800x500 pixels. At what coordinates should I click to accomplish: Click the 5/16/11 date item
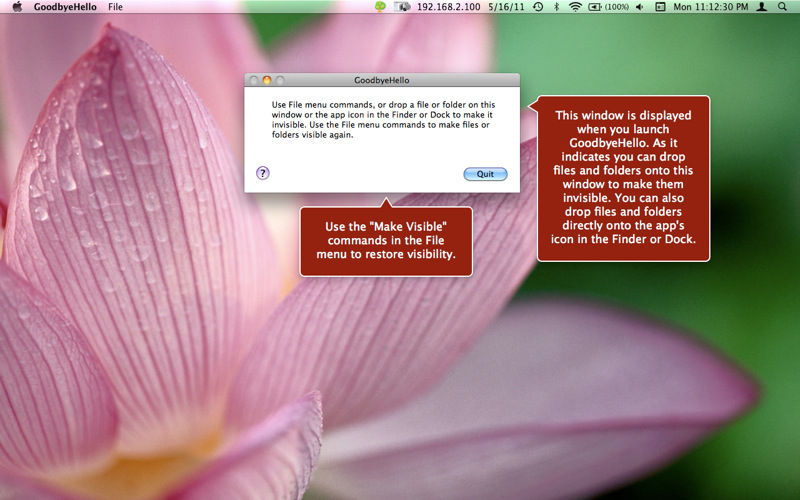pyautogui.click(x=506, y=7)
